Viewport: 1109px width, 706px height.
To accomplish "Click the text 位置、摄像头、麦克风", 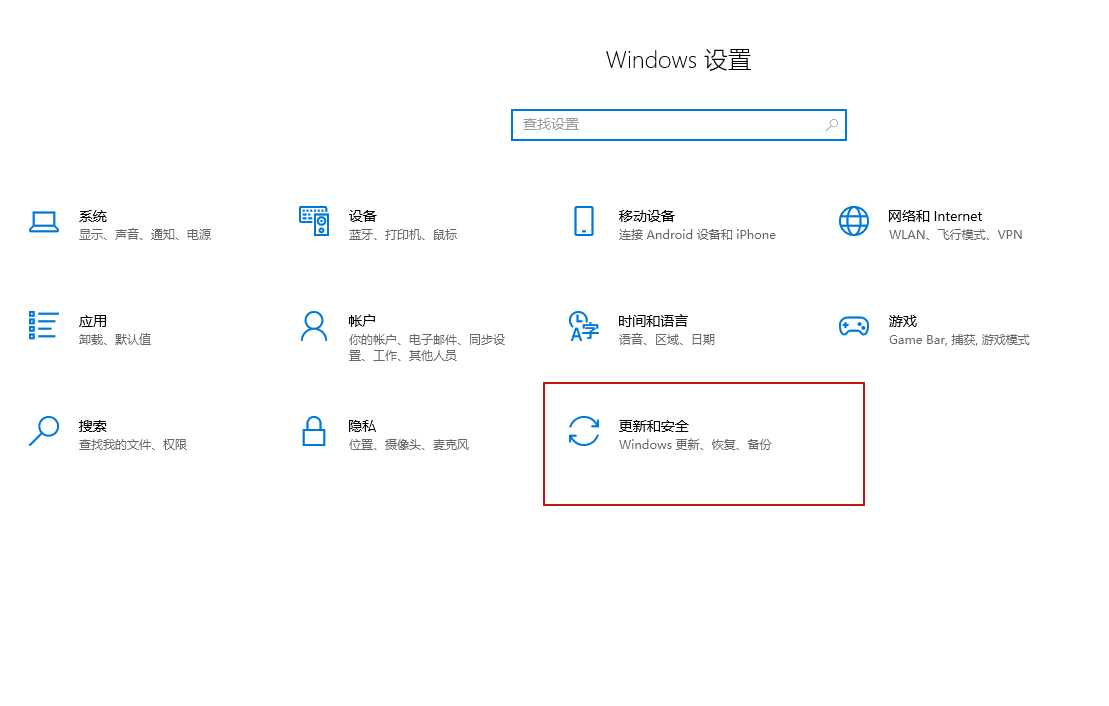I will (x=409, y=445).
